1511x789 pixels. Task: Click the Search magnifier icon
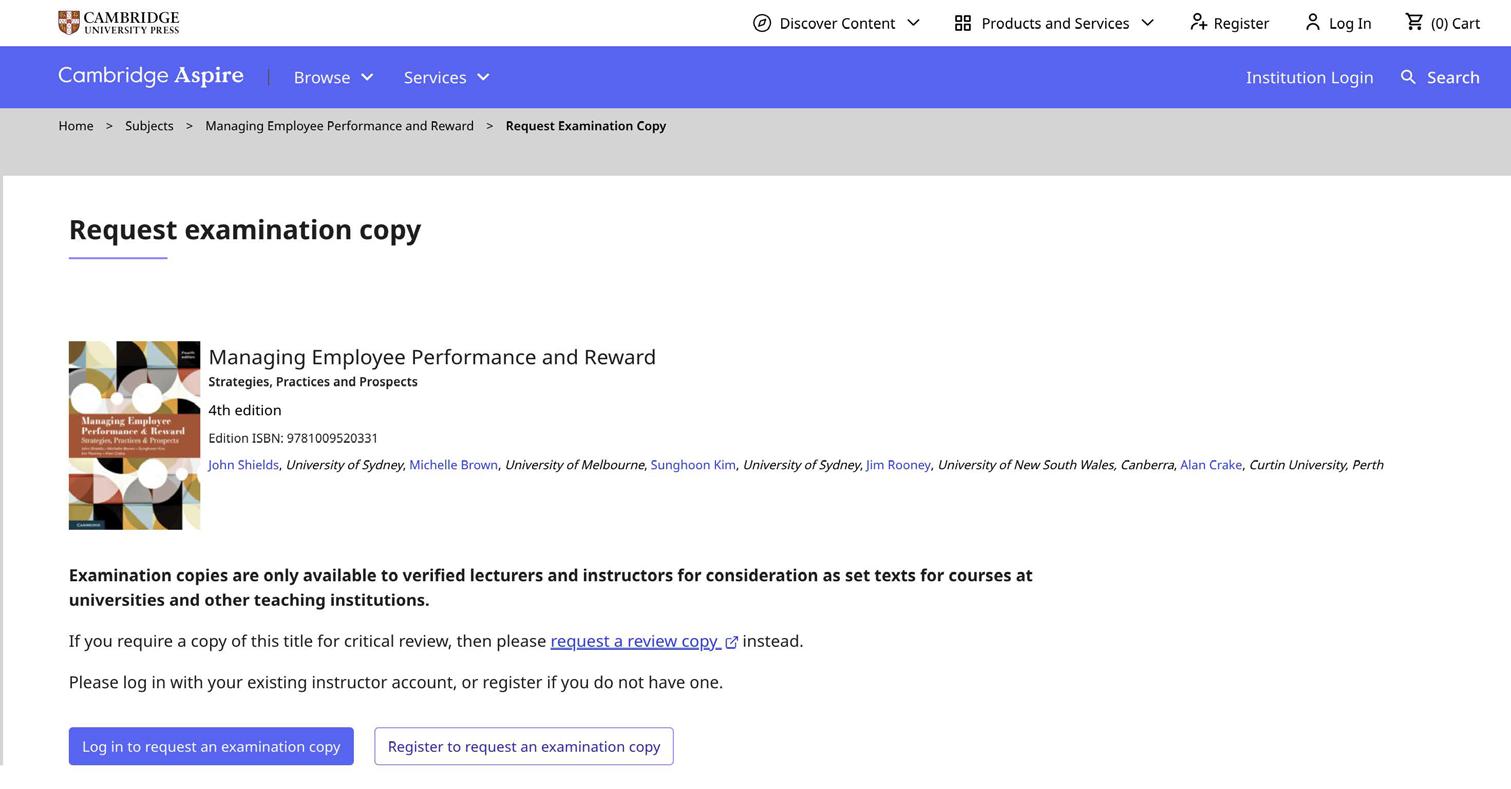[1408, 77]
